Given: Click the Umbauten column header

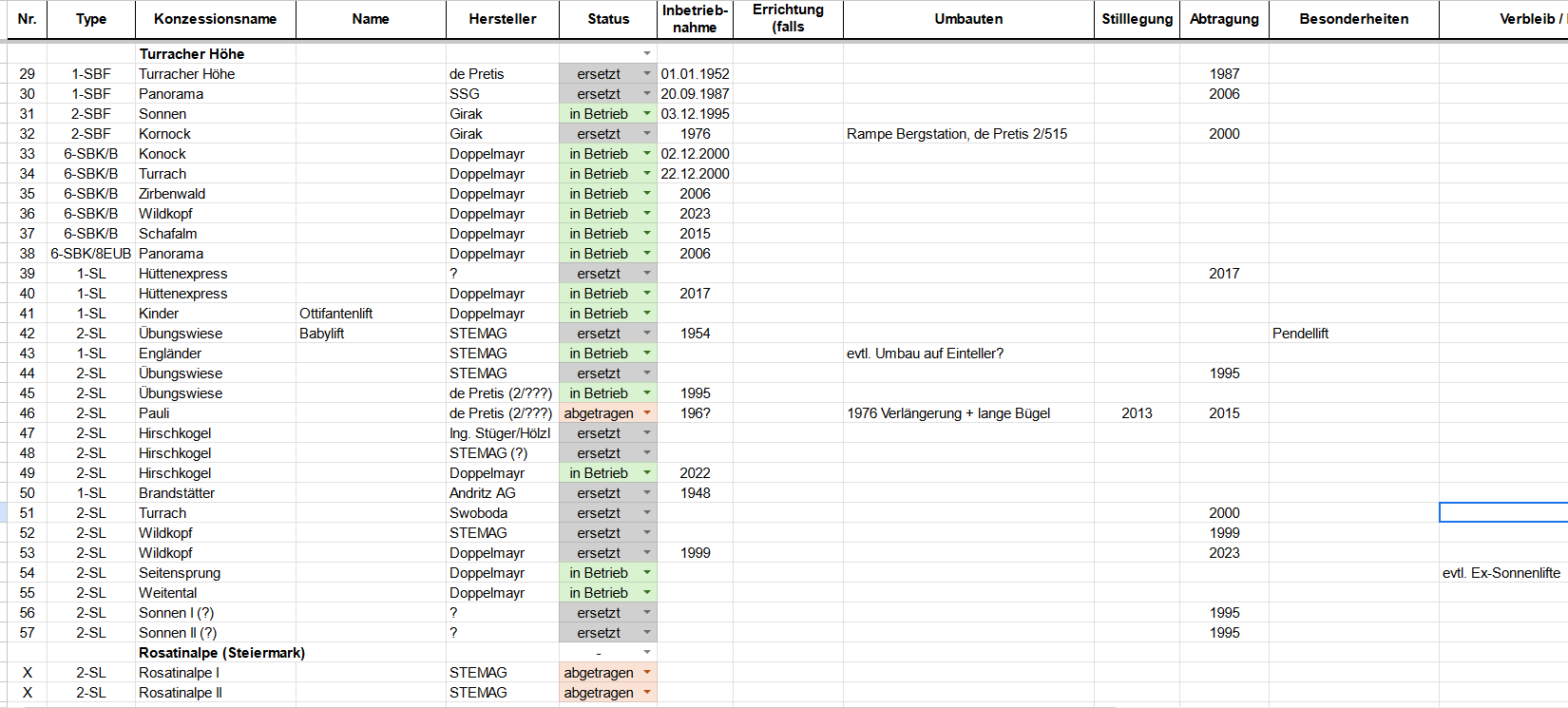Looking at the screenshot, I should click(967, 19).
